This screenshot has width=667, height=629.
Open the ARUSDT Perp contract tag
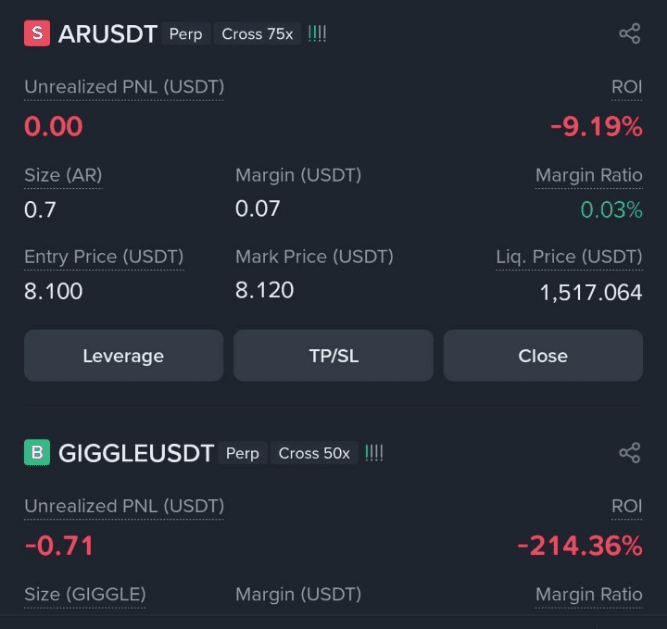point(185,34)
